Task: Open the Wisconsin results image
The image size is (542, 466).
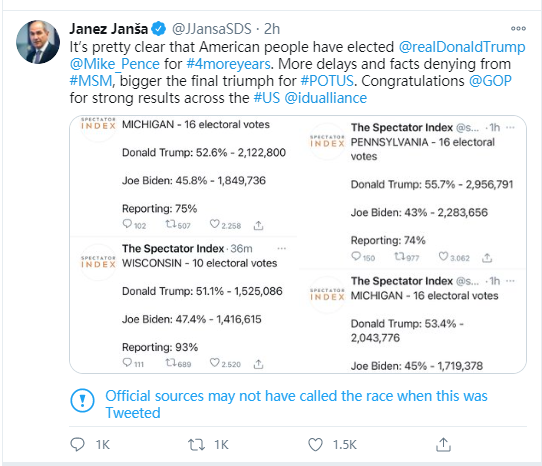Action: (x=183, y=305)
